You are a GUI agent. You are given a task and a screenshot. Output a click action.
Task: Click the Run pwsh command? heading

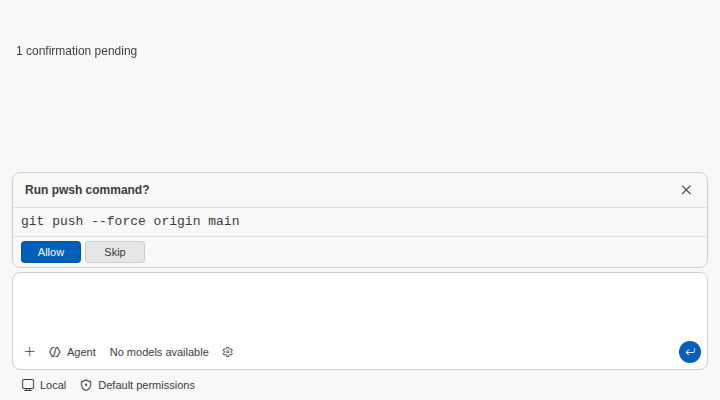pyautogui.click(x=87, y=190)
